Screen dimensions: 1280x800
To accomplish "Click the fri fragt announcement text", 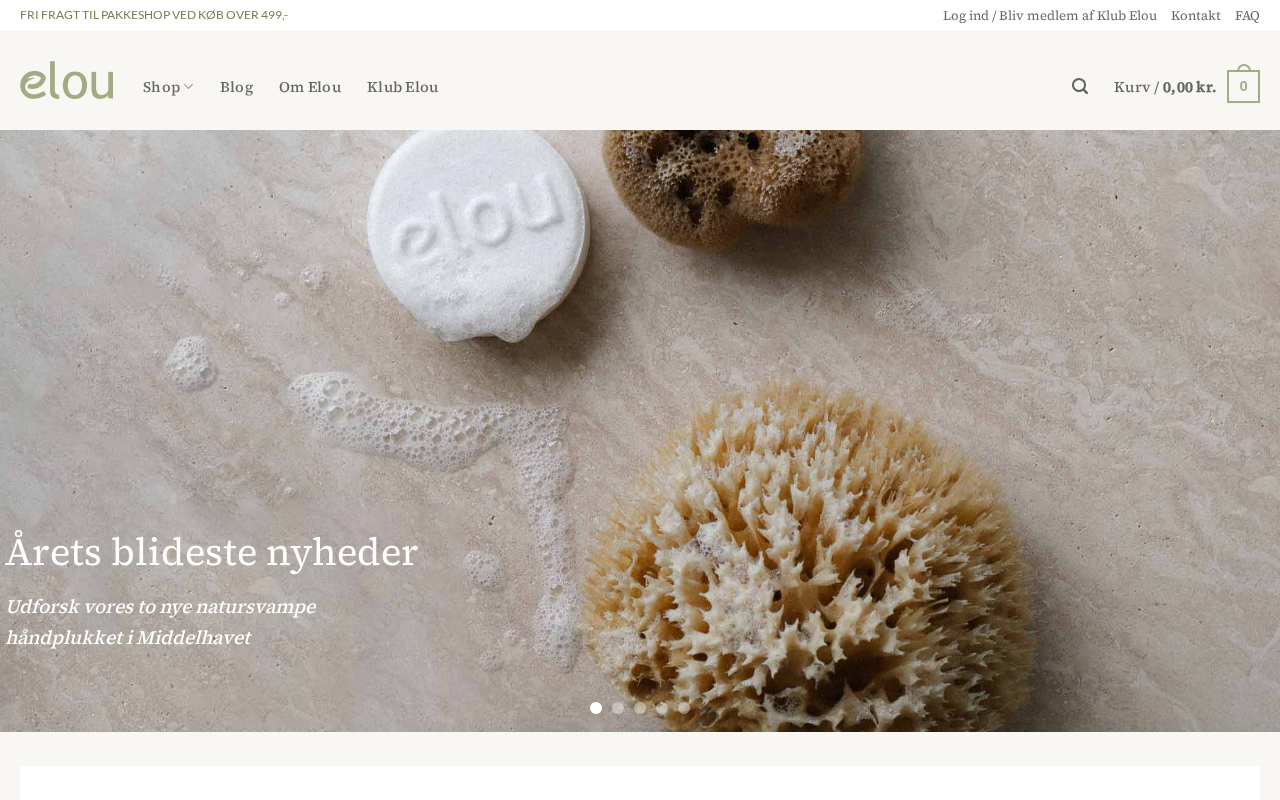I will (154, 15).
